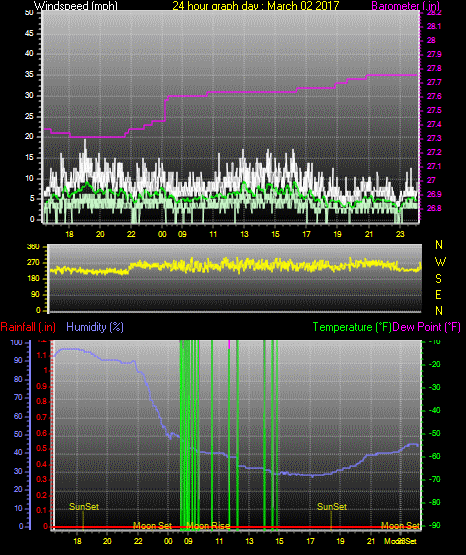Viewport: 466px width, 555px height.
Task: Click the W compass label on direction graph
Action: 440,262
